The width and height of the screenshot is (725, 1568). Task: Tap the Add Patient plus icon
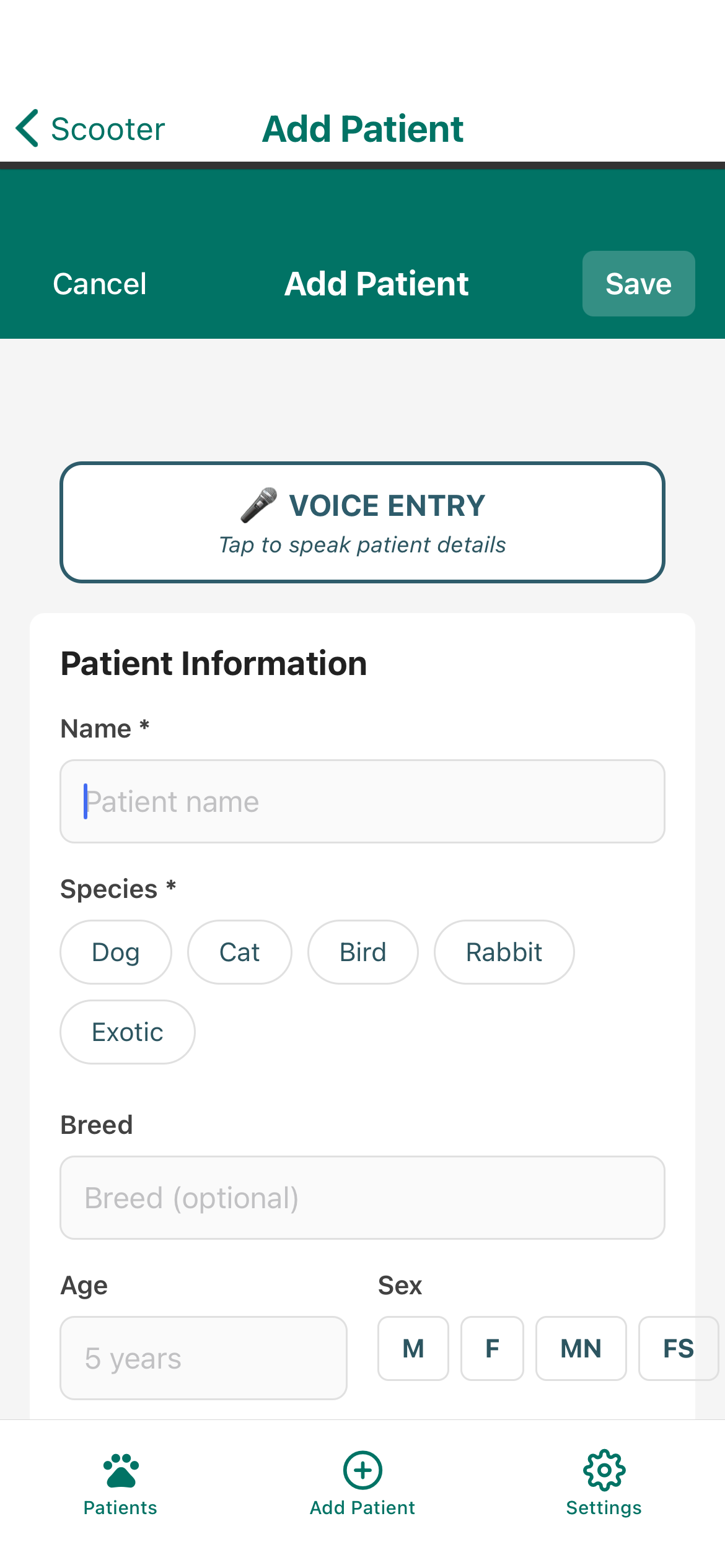(x=362, y=1471)
